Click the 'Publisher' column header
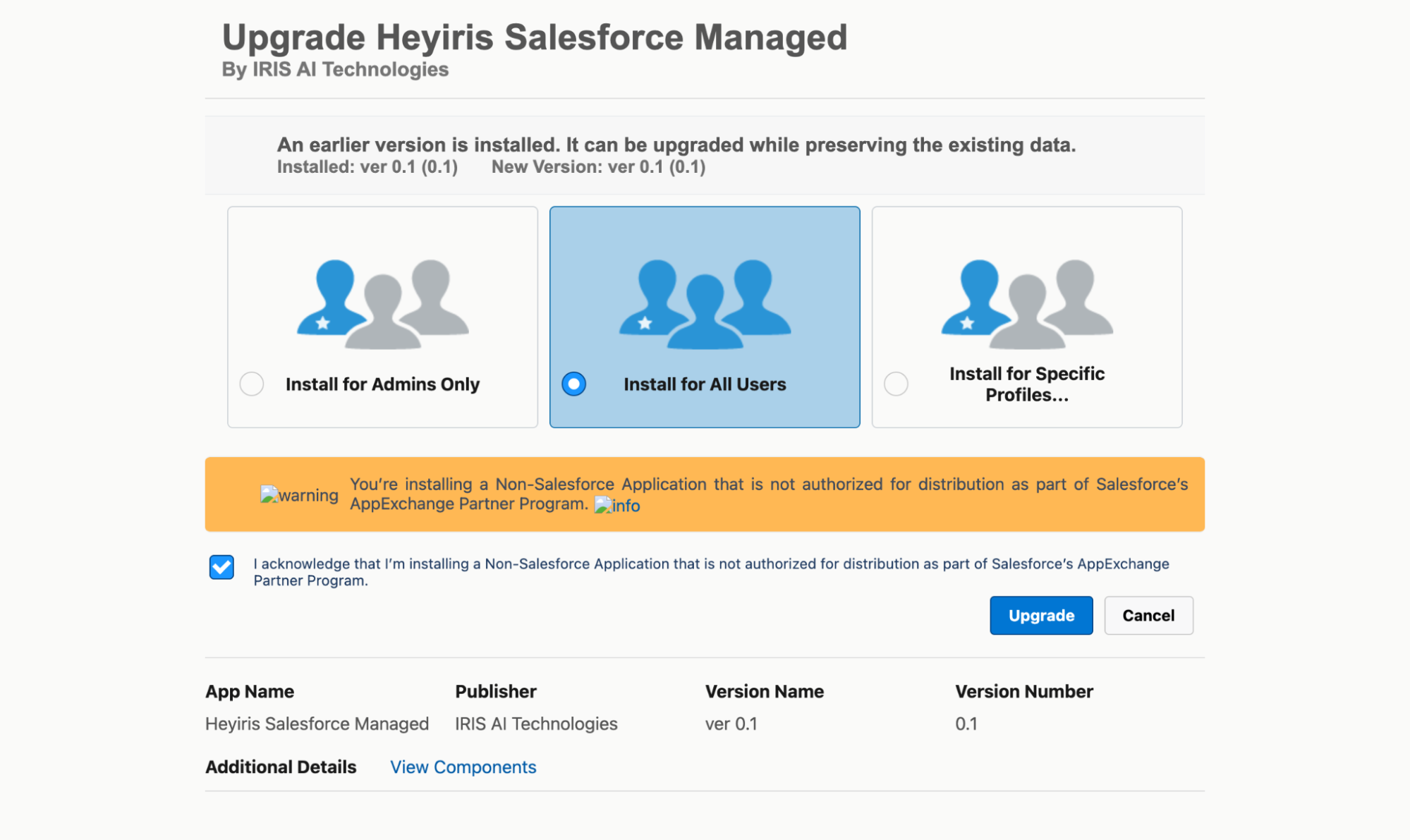The width and height of the screenshot is (1410, 840). (496, 691)
